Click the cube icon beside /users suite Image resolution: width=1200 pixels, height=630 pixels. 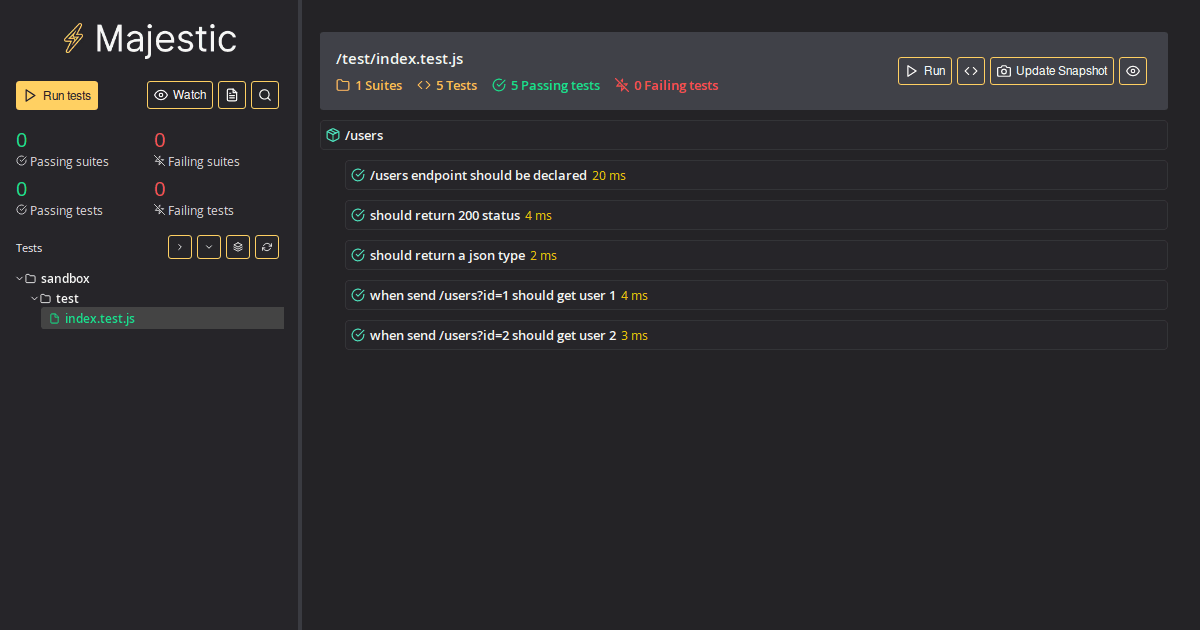point(332,134)
